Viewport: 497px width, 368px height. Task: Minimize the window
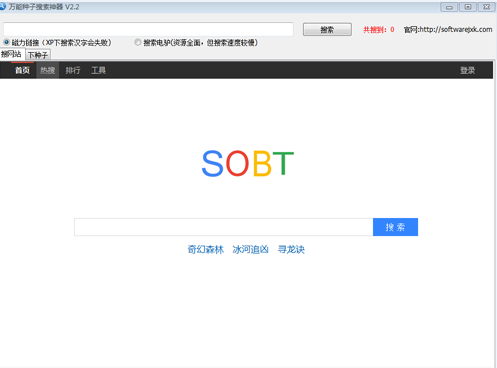coord(449,7)
